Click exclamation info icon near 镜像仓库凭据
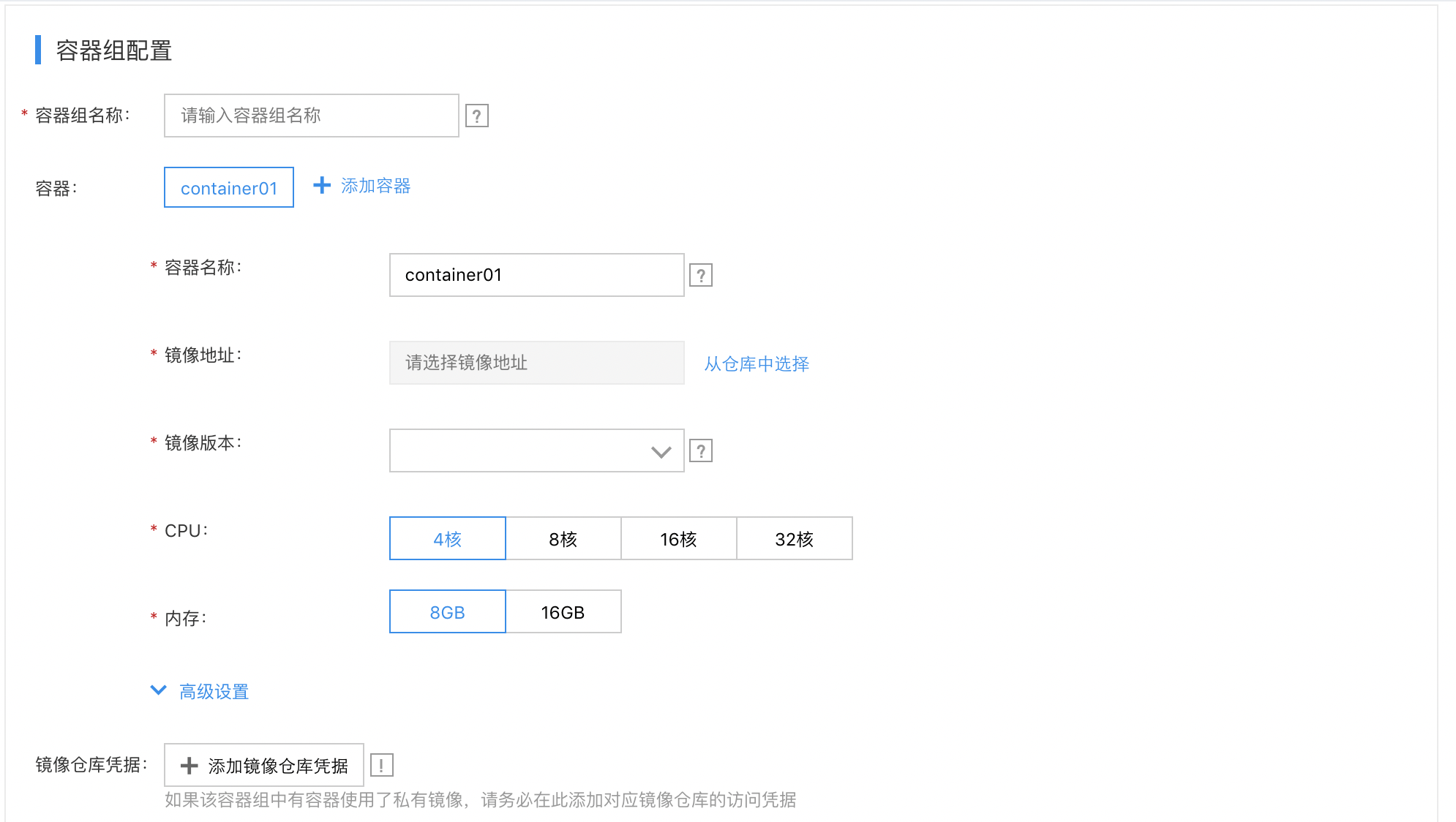Viewport: 1456px width, 822px height. click(382, 765)
